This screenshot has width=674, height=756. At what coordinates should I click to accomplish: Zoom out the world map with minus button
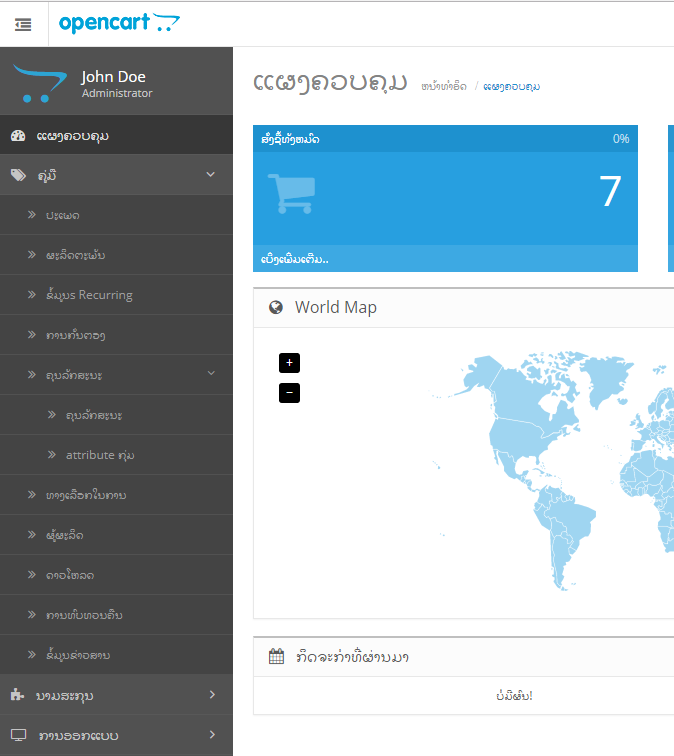coord(289,393)
